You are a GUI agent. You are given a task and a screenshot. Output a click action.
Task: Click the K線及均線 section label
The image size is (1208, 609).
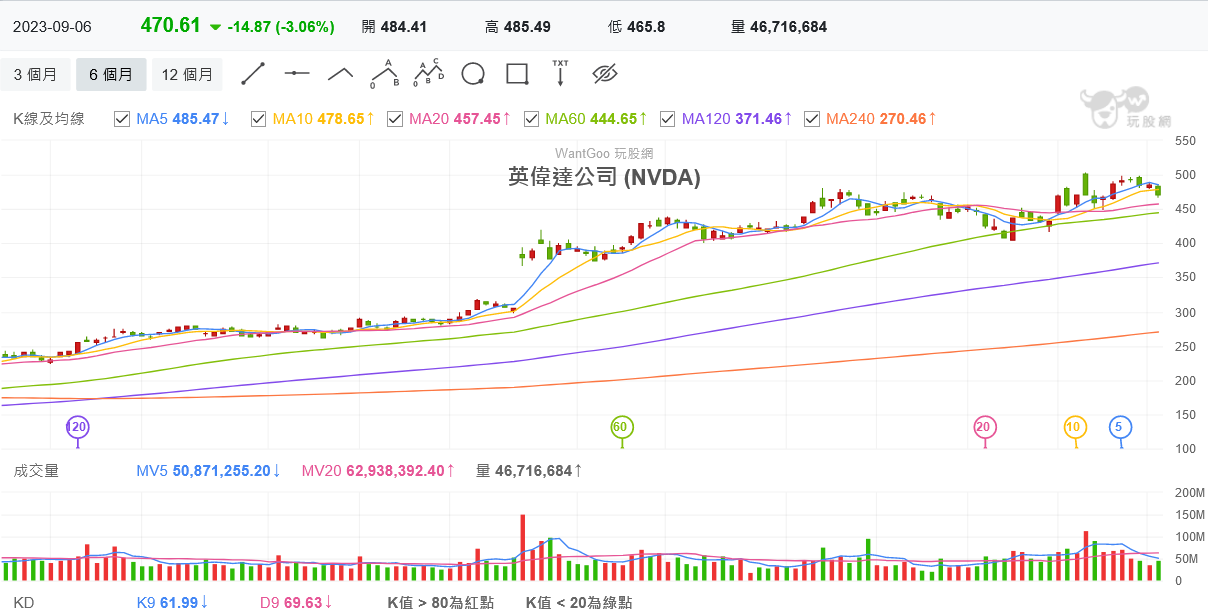tap(49, 119)
